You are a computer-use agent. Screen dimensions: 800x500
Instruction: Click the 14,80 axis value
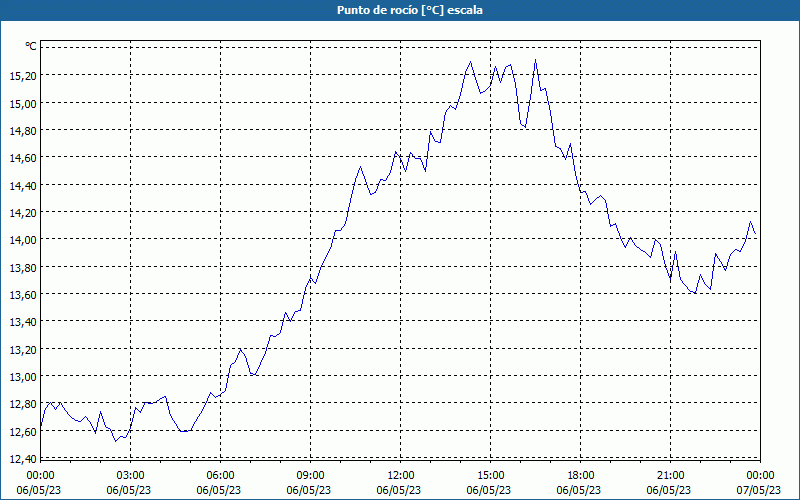23,131
